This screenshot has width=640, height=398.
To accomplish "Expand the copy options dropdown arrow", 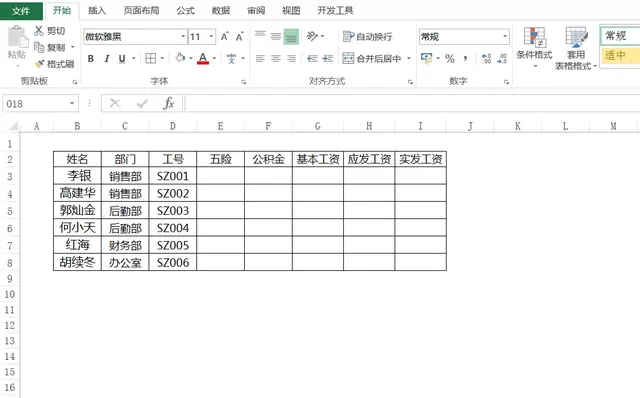I will coord(73,47).
